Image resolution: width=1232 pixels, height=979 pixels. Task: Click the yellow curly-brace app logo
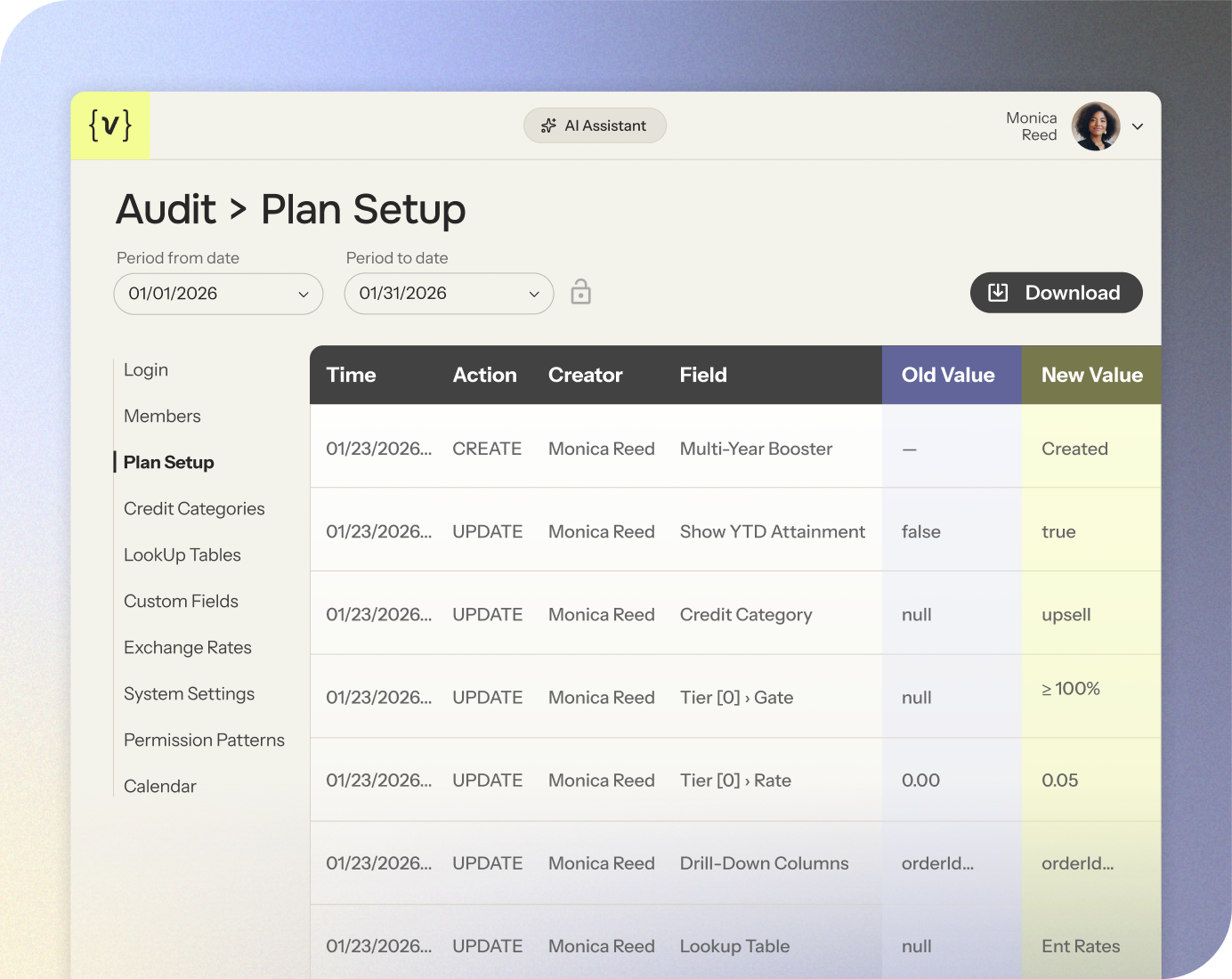click(x=110, y=125)
